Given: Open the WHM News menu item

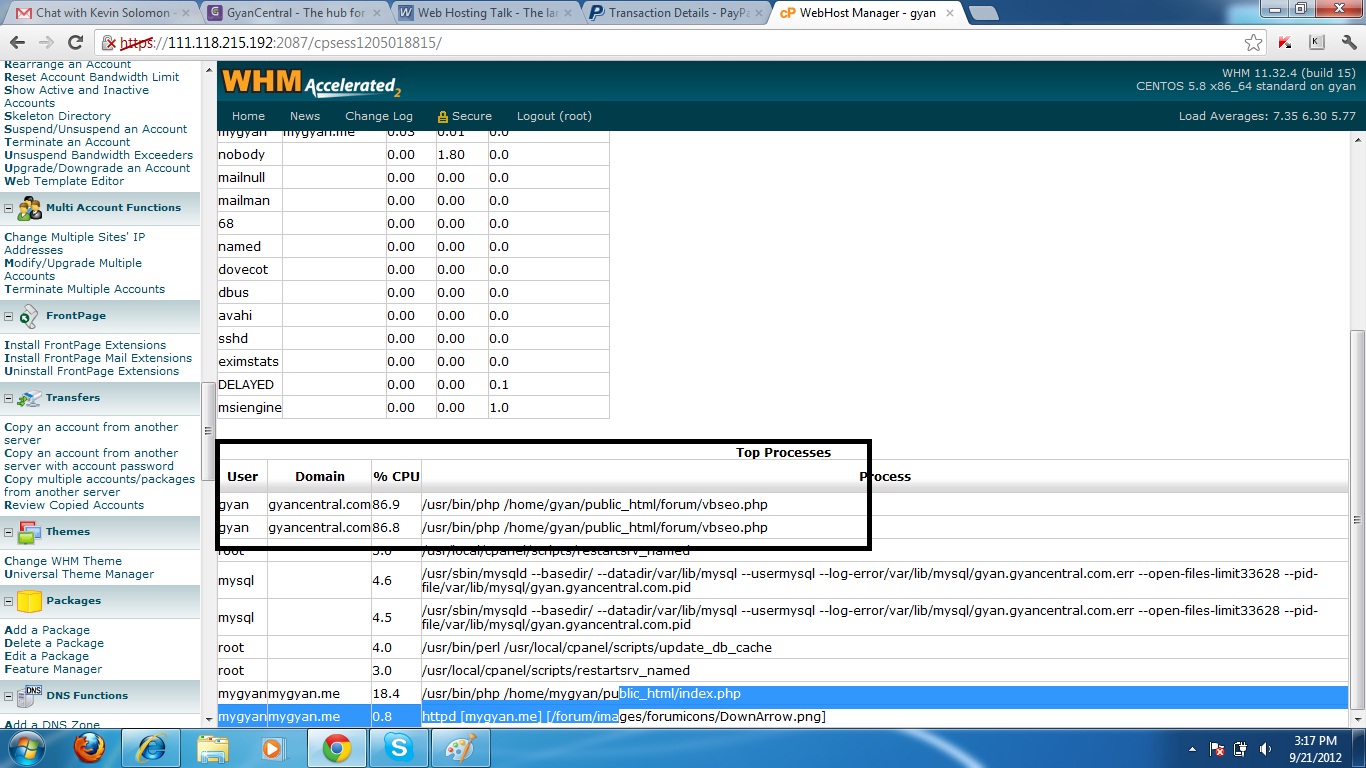Looking at the screenshot, I should (305, 116).
